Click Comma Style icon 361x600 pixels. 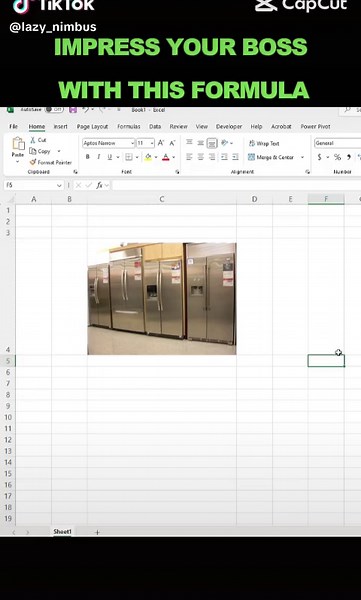point(349,157)
